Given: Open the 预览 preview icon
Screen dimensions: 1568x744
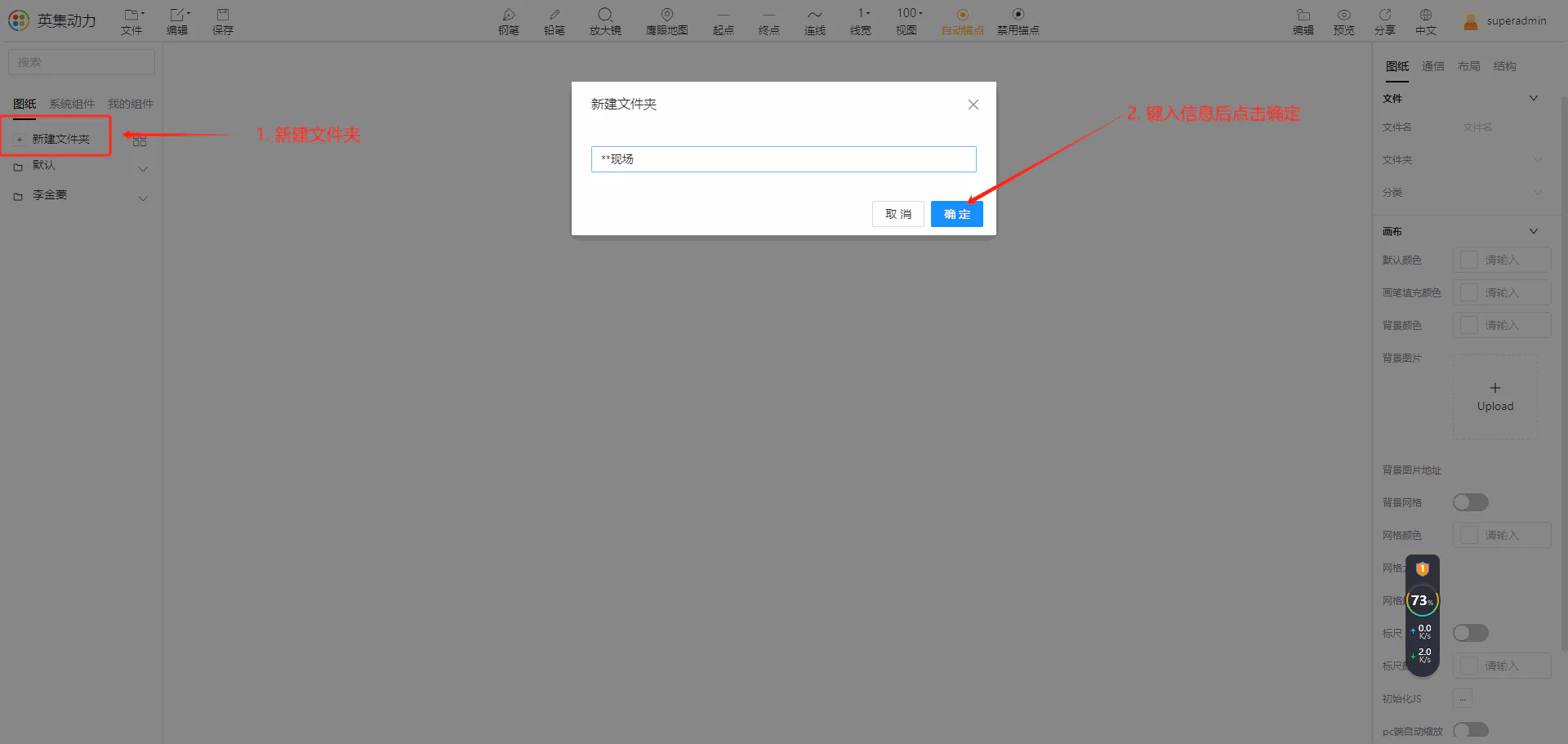Looking at the screenshot, I should [x=1344, y=21].
